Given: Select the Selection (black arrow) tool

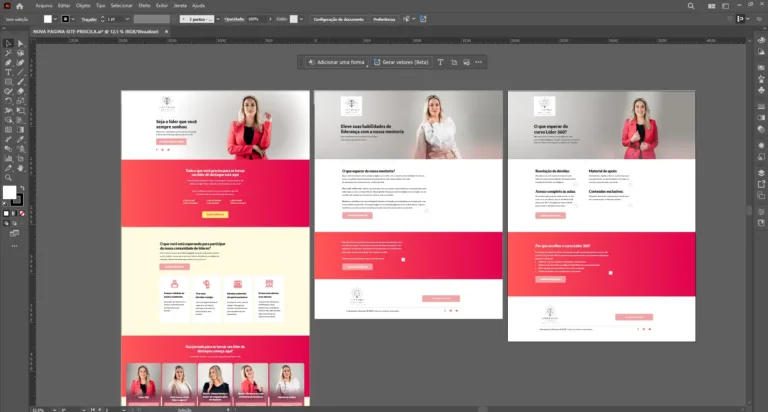Looking at the screenshot, I should [8, 44].
